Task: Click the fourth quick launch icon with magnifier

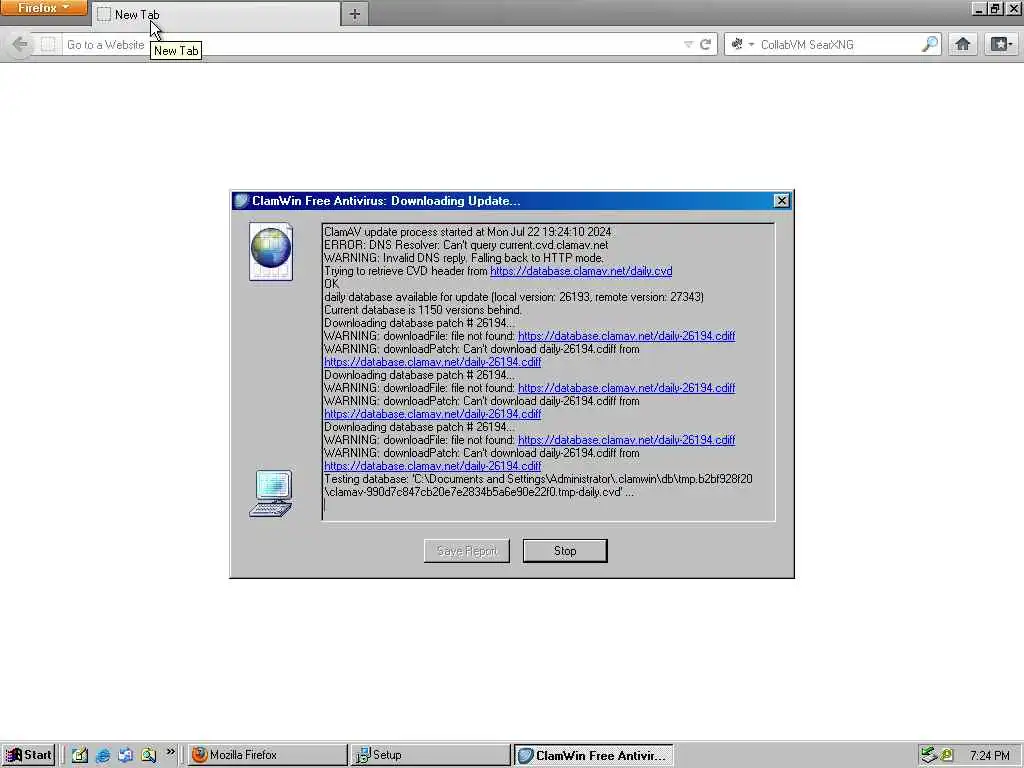Action: 148,756
